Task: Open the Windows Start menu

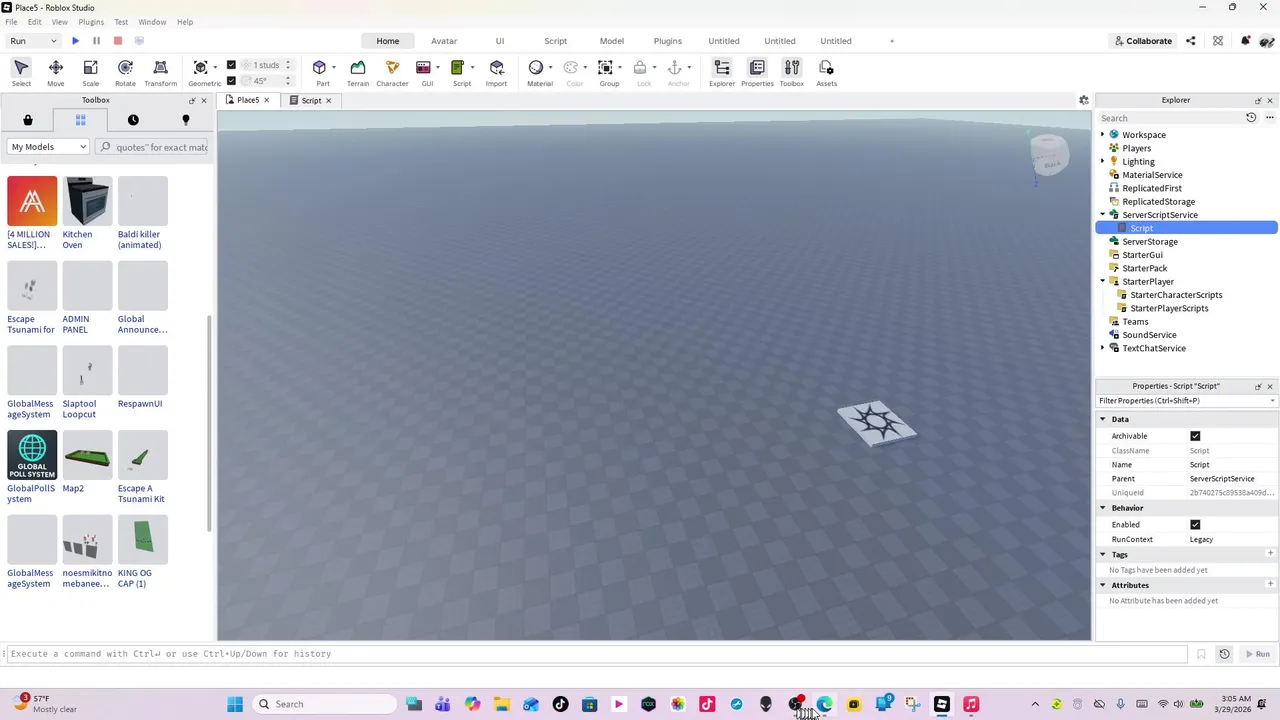Action: point(235,704)
